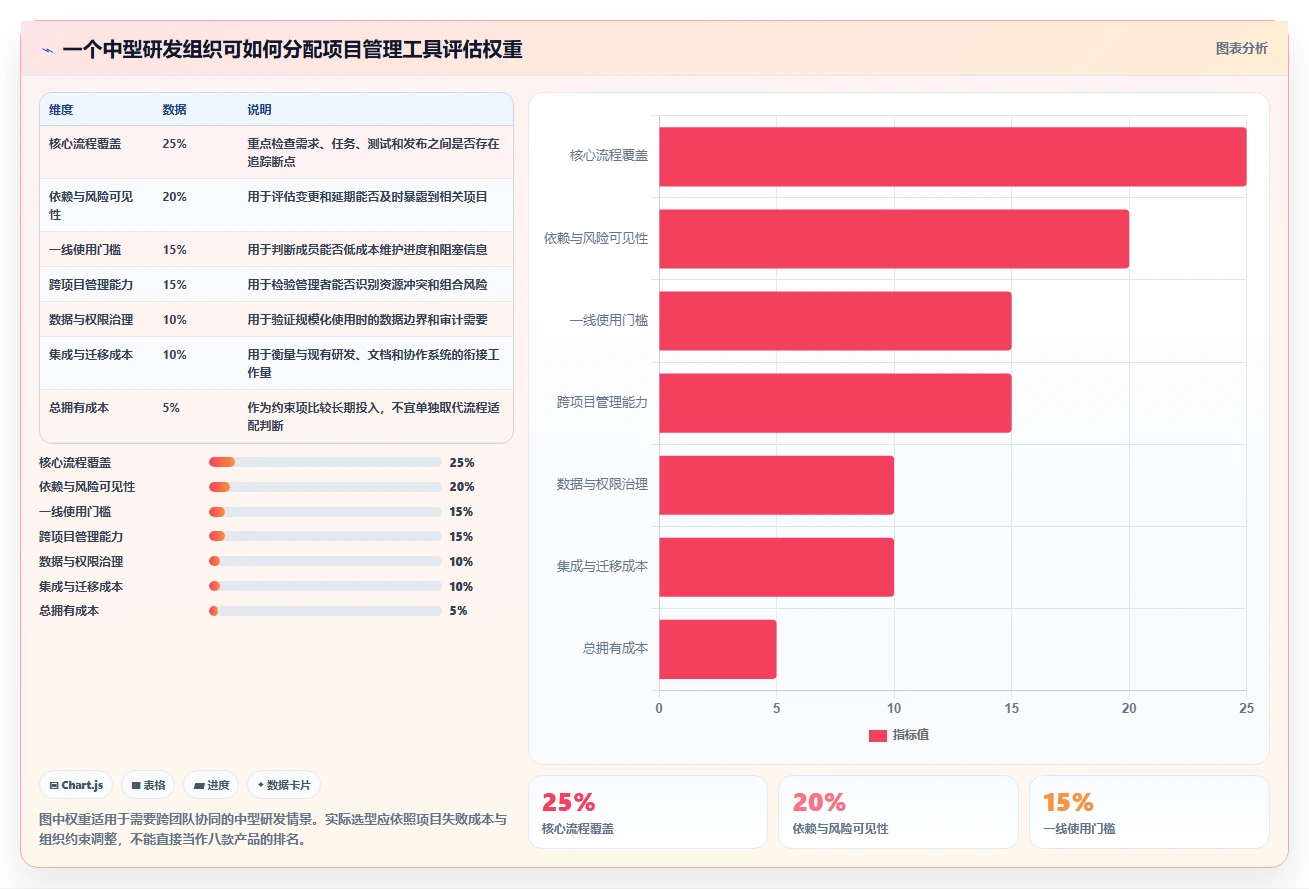Image resolution: width=1309 pixels, height=889 pixels.
Task: Click the 总拥有成本 label on the chart axis
Action: [616, 649]
